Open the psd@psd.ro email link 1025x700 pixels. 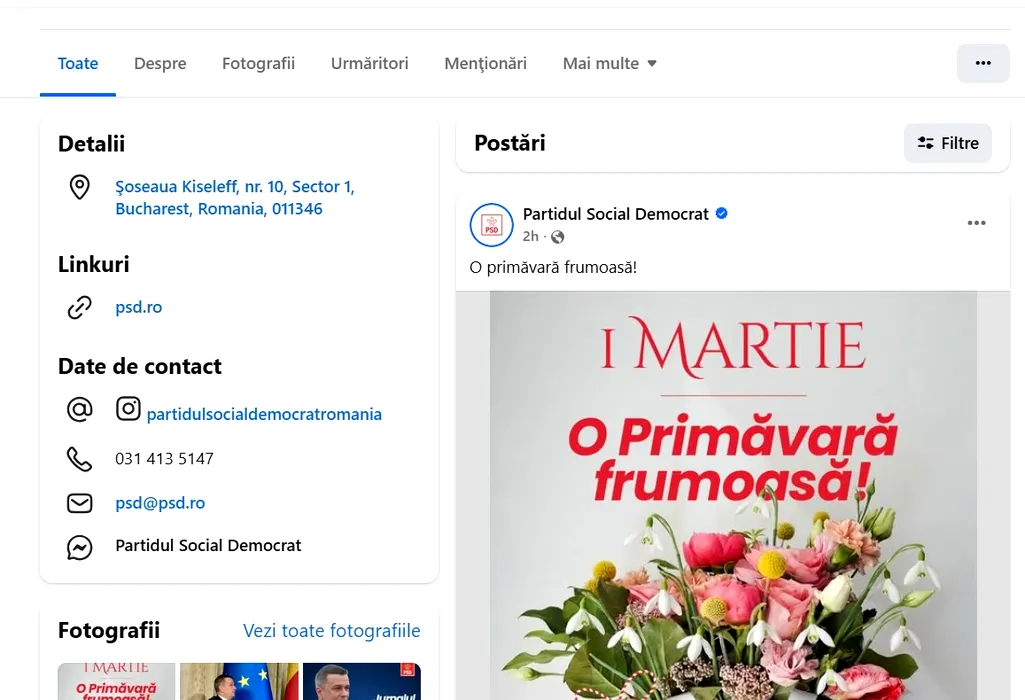pyautogui.click(x=160, y=503)
